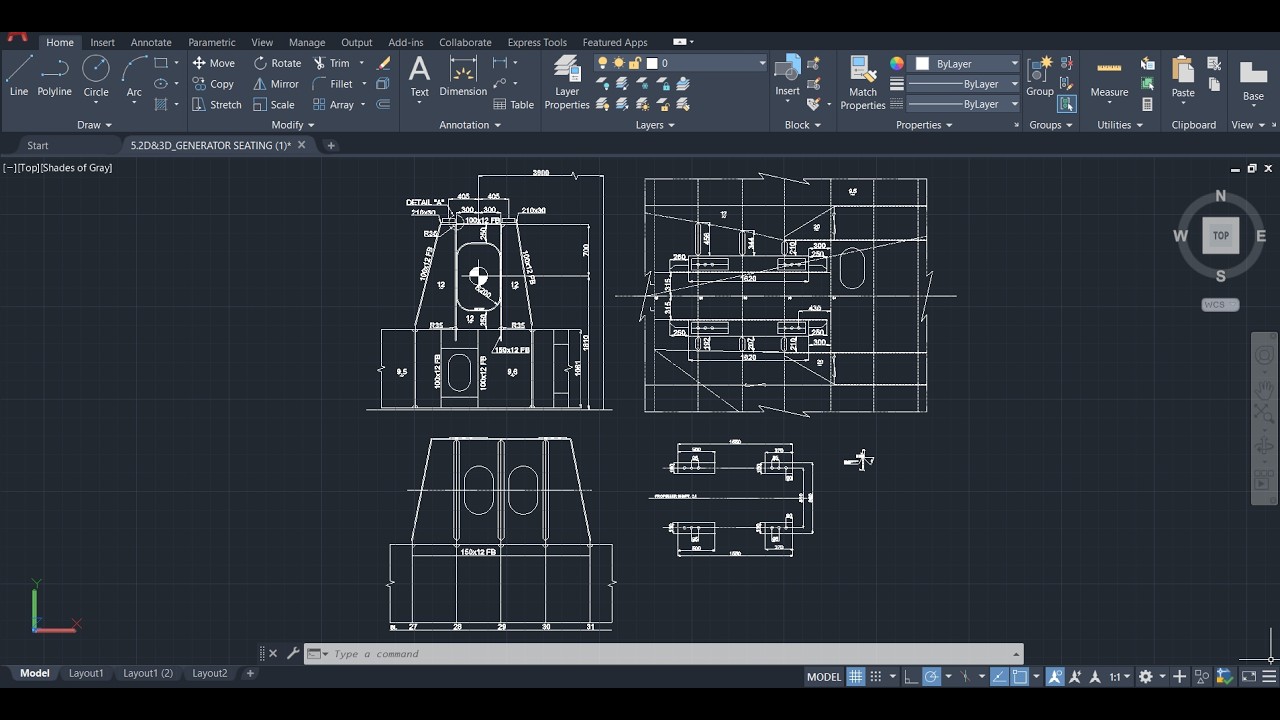This screenshot has height=720, width=1280.
Task: Click the Rectangle tool icon
Action: point(161,63)
